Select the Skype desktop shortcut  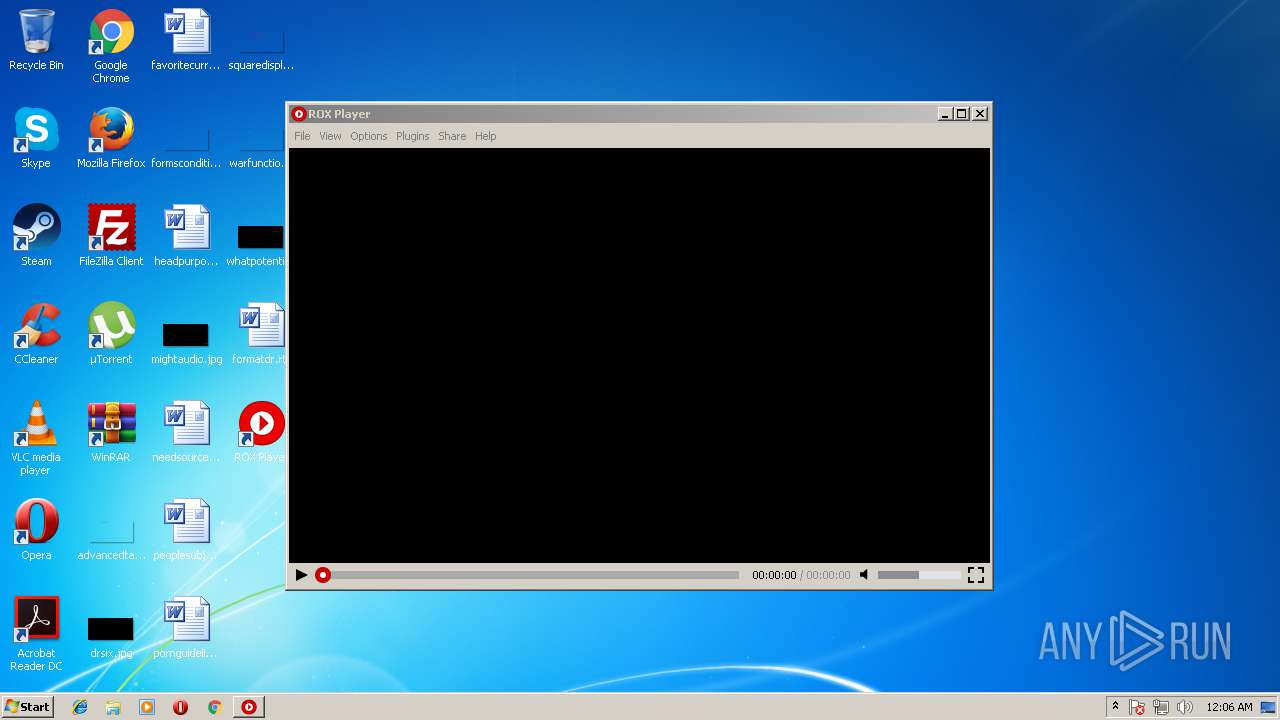click(x=36, y=138)
